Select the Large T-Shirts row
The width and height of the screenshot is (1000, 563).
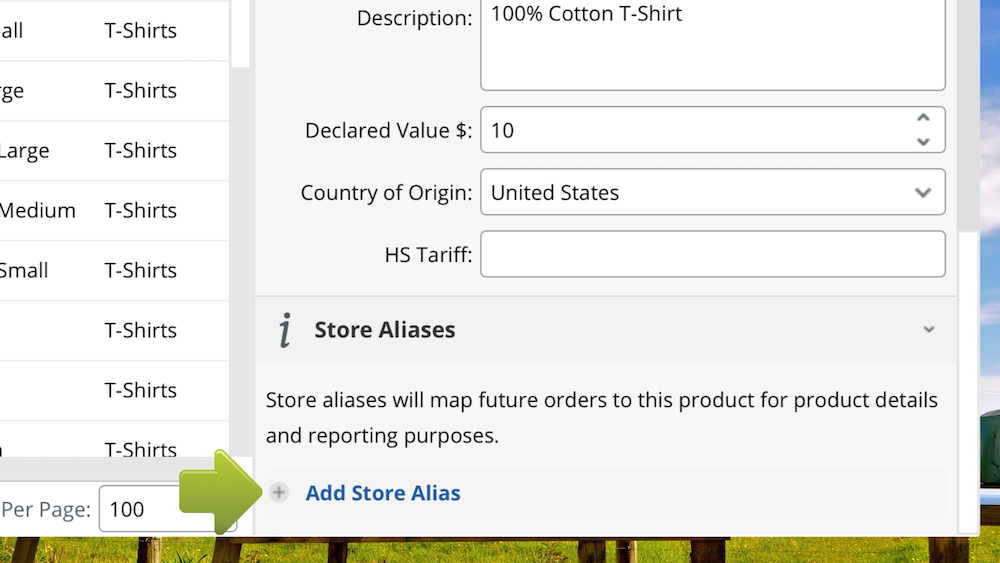pyautogui.click(x=114, y=150)
